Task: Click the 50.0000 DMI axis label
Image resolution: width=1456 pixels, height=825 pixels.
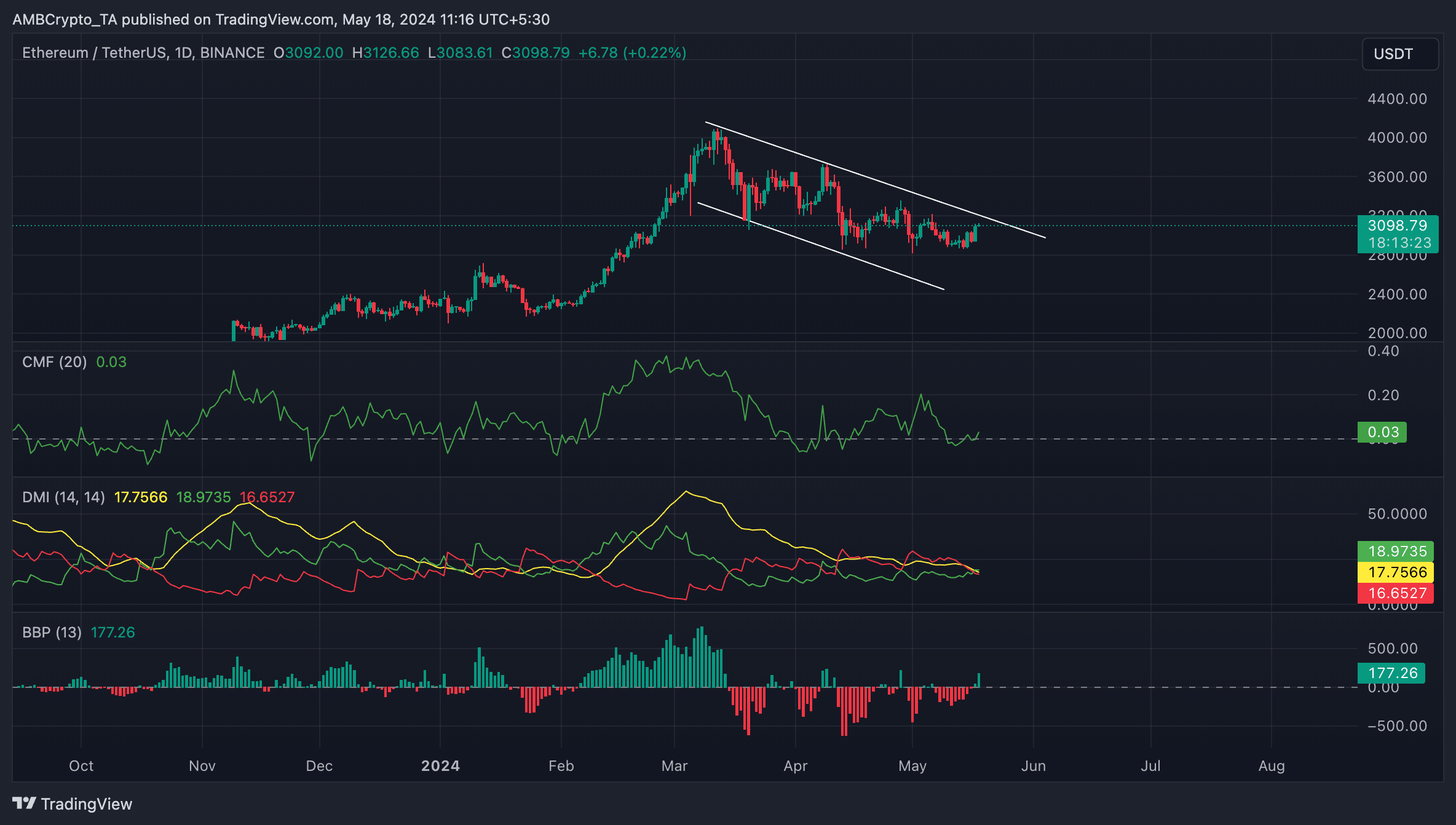Action: point(1397,514)
